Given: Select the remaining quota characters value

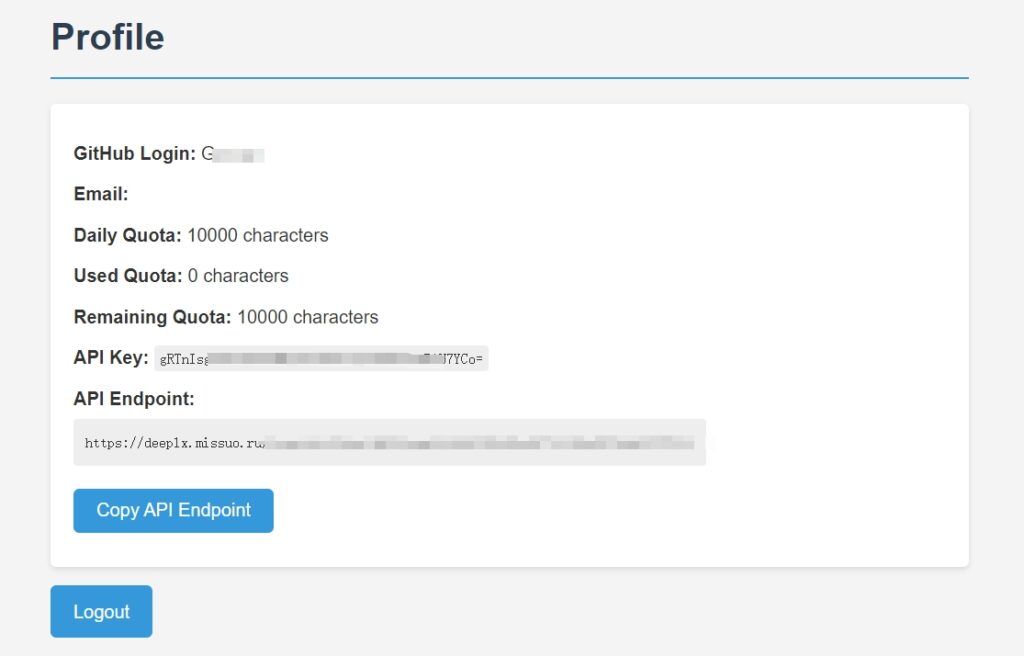Looking at the screenshot, I should coord(307,316).
